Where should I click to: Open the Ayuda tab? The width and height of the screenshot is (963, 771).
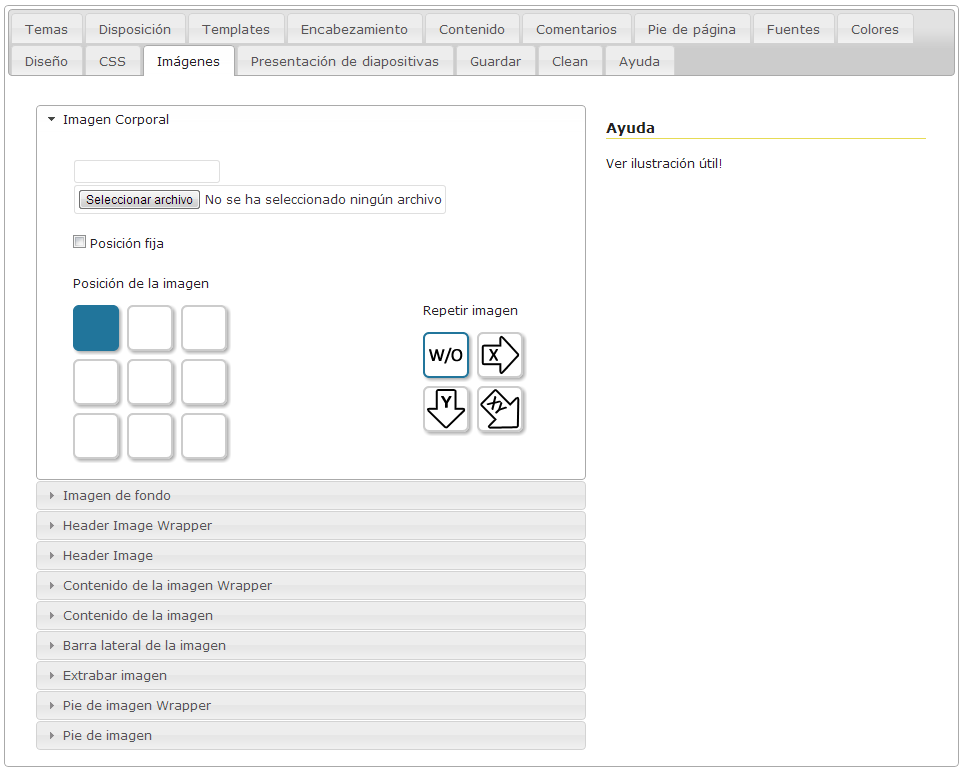point(639,61)
